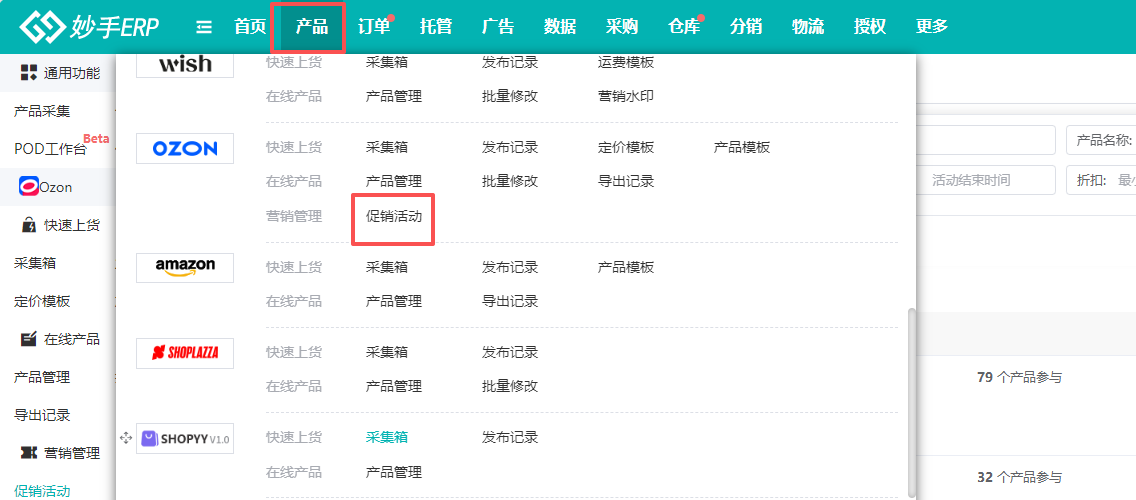Open 批量修改 in the wish section
The image size is (1136, 500).
click(x=510, y=96)
